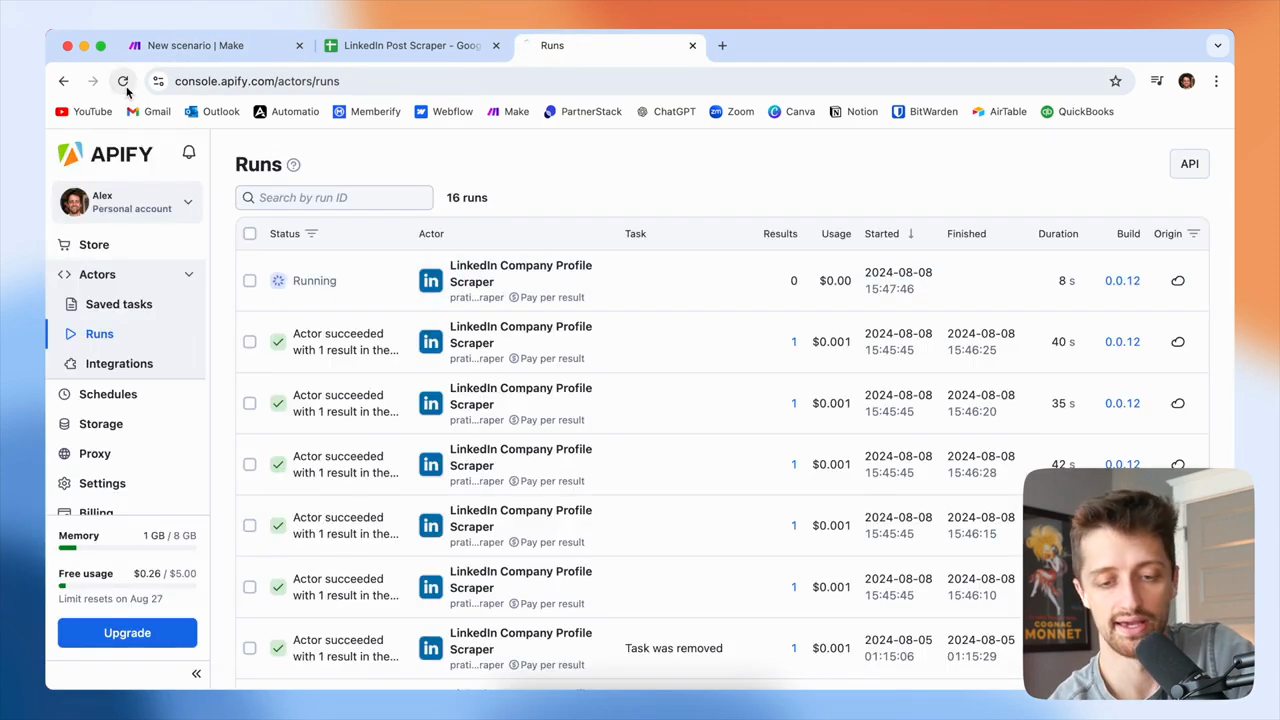Open the Chrome profile avatar

[x=1186, y=81]
